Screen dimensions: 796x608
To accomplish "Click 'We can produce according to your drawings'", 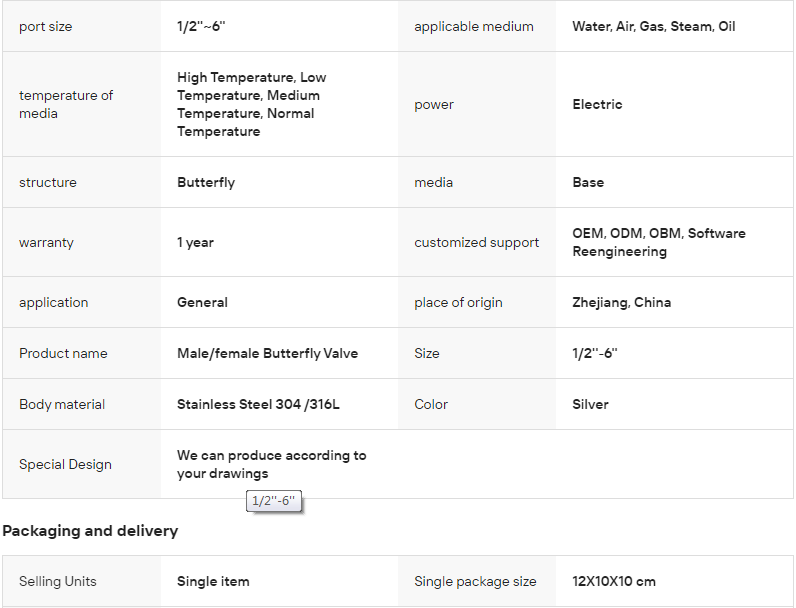I will (x=271, y=464).
